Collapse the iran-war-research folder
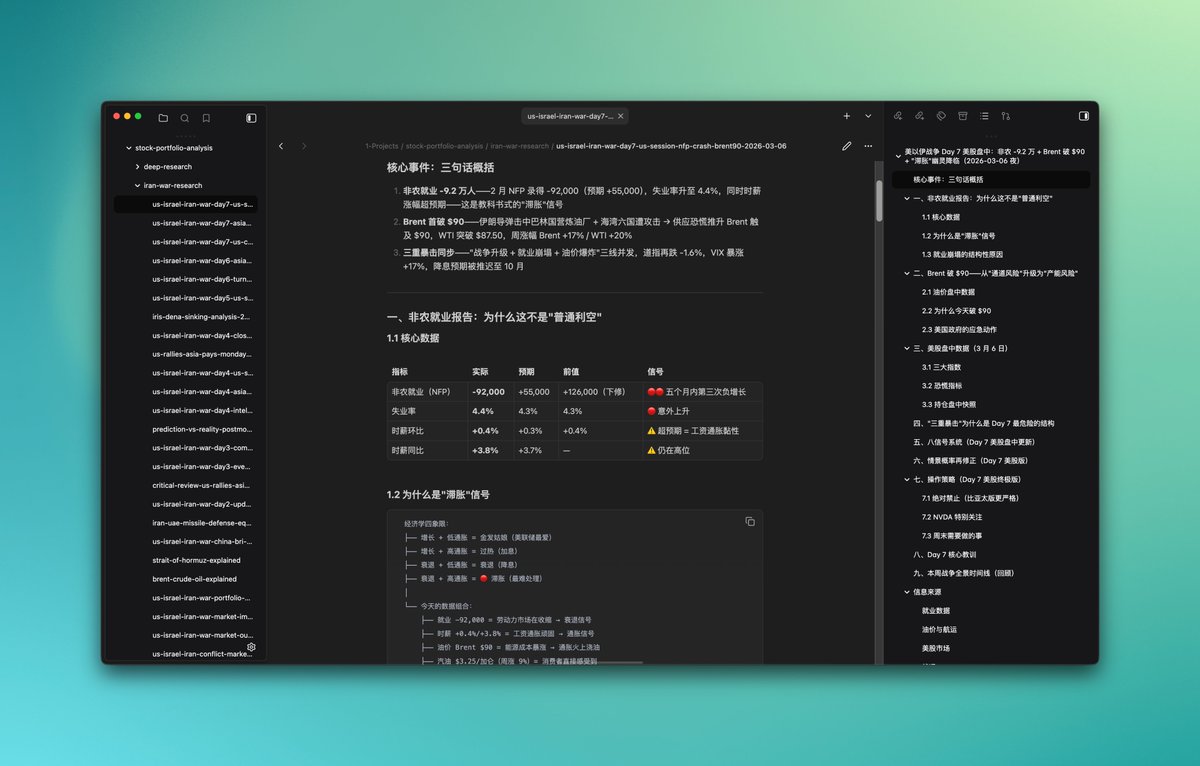 137,185
